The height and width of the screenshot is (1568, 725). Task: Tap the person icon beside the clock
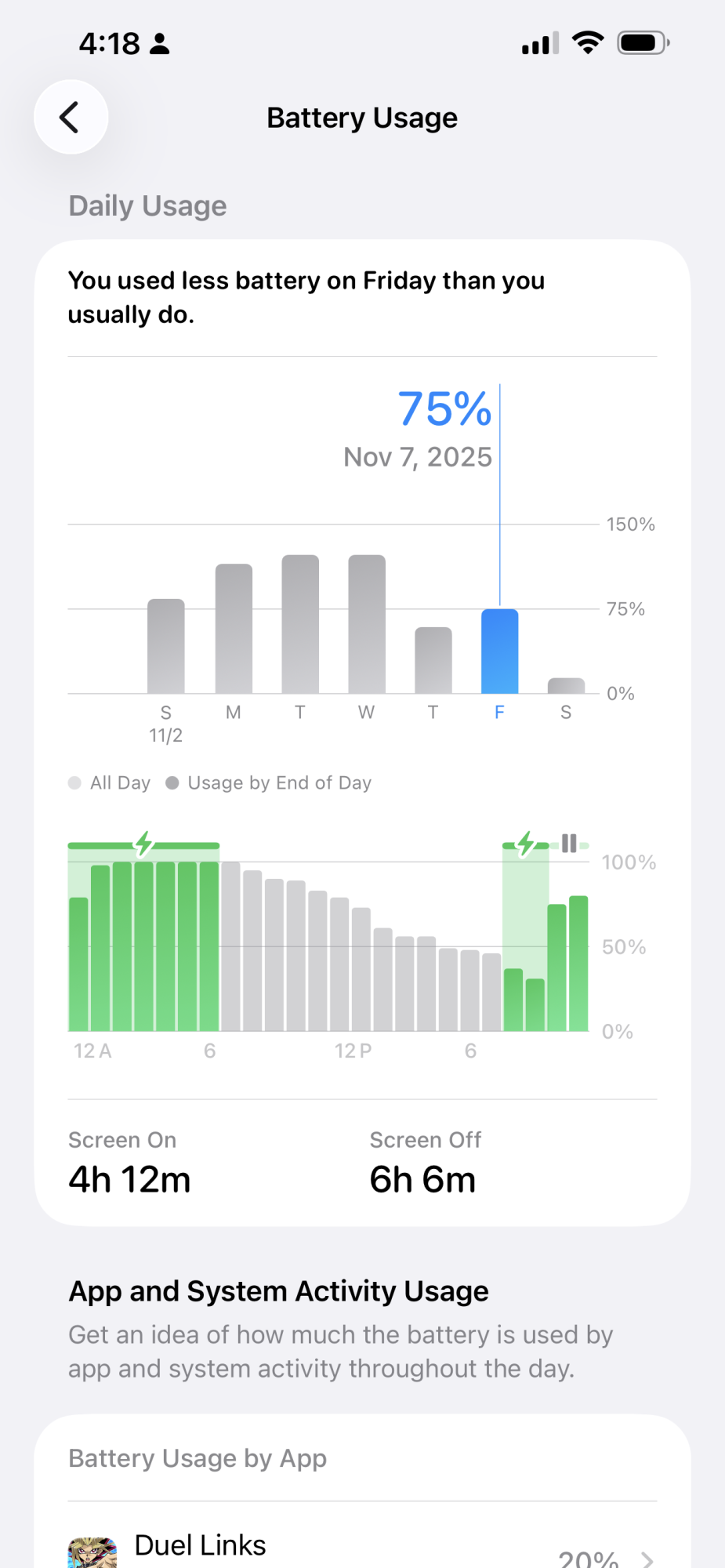(159, 43)
